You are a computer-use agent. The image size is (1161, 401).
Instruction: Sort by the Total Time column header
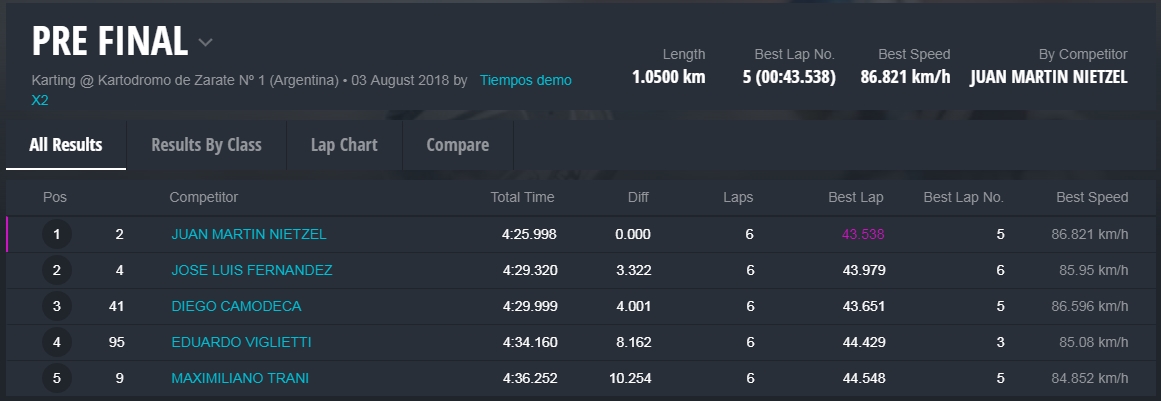pyautogui.click(x=522, y=198)
